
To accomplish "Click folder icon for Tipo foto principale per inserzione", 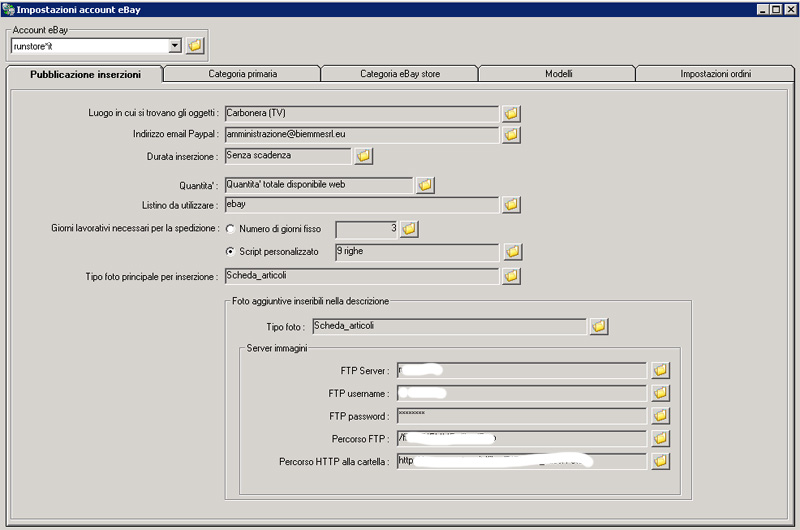I will click(511, 276).
